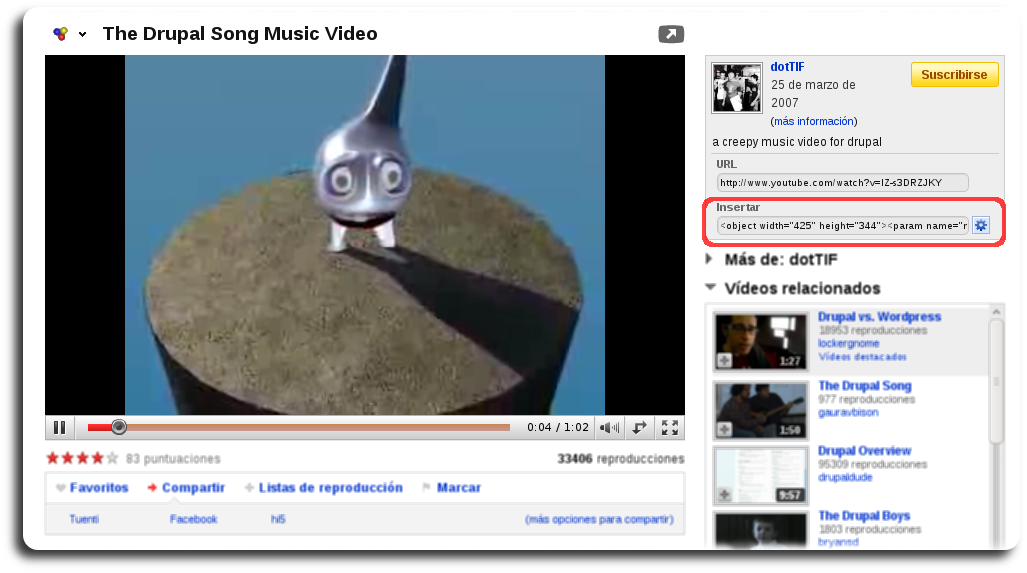Pause the video playback
This screenshot has height=573, width=1027.
pyautogui.click(x=59, y=428)
